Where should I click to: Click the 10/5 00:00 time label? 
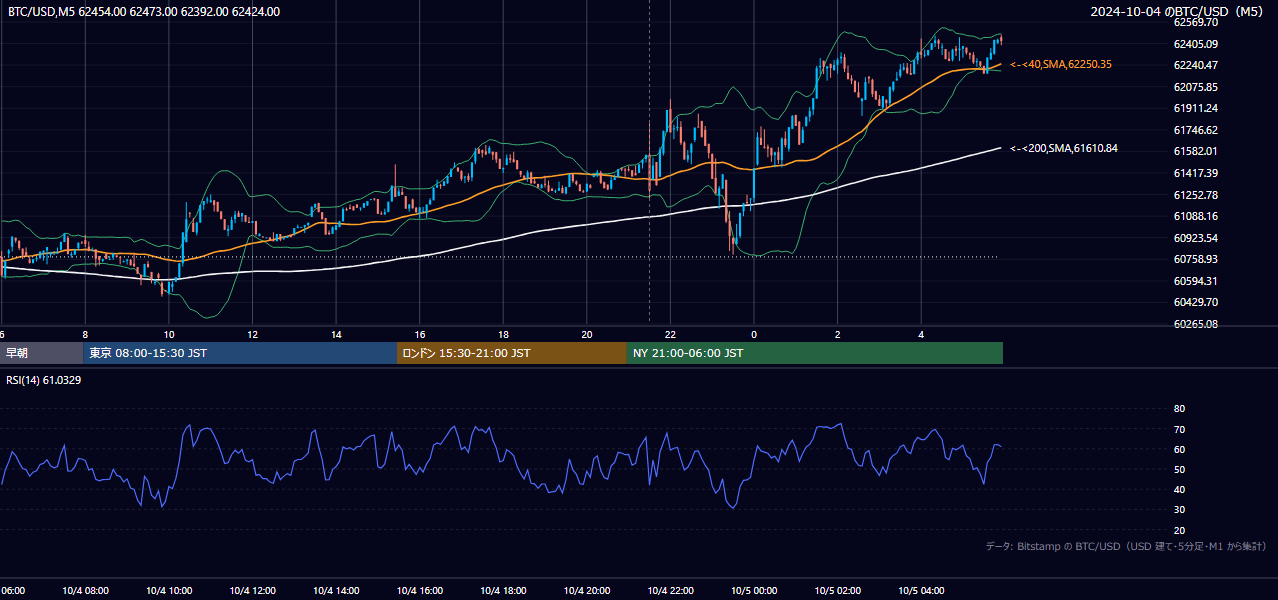754,591
